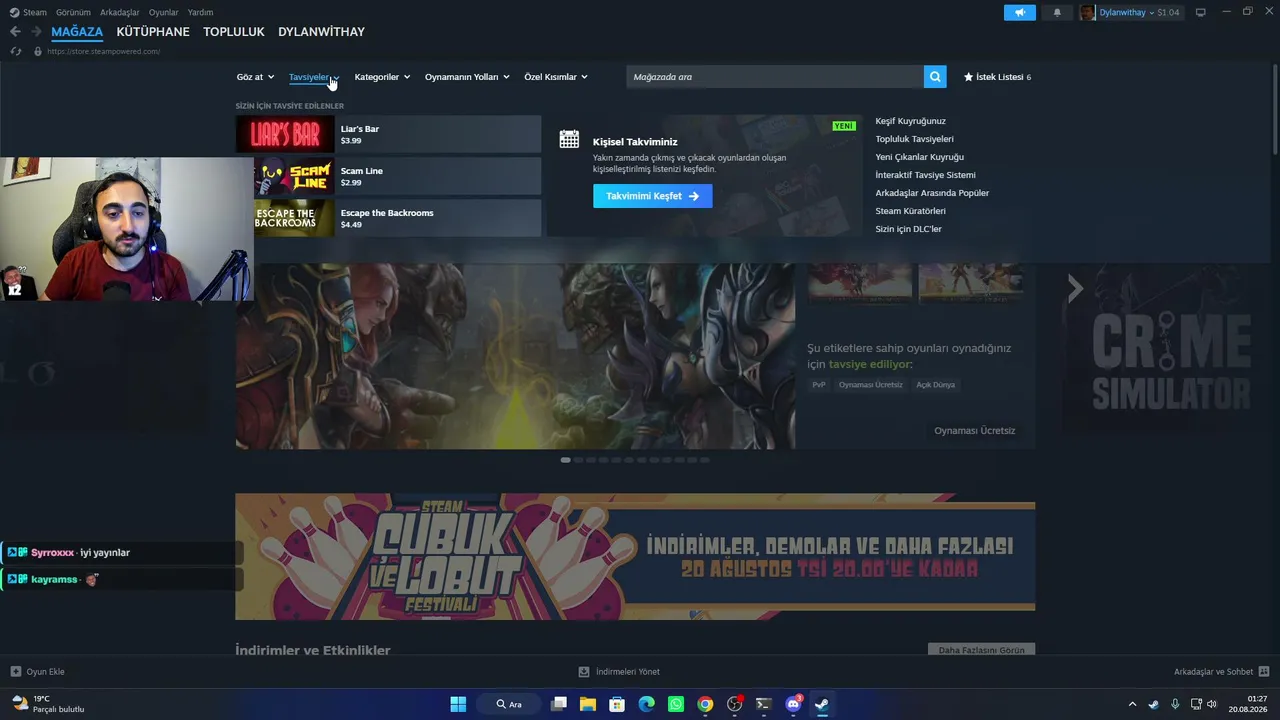Image resolution: width=1280 pixels, height=720 pixels.
Task: Click the plus icon for Oyun Ekle
Action: (15, 672)
